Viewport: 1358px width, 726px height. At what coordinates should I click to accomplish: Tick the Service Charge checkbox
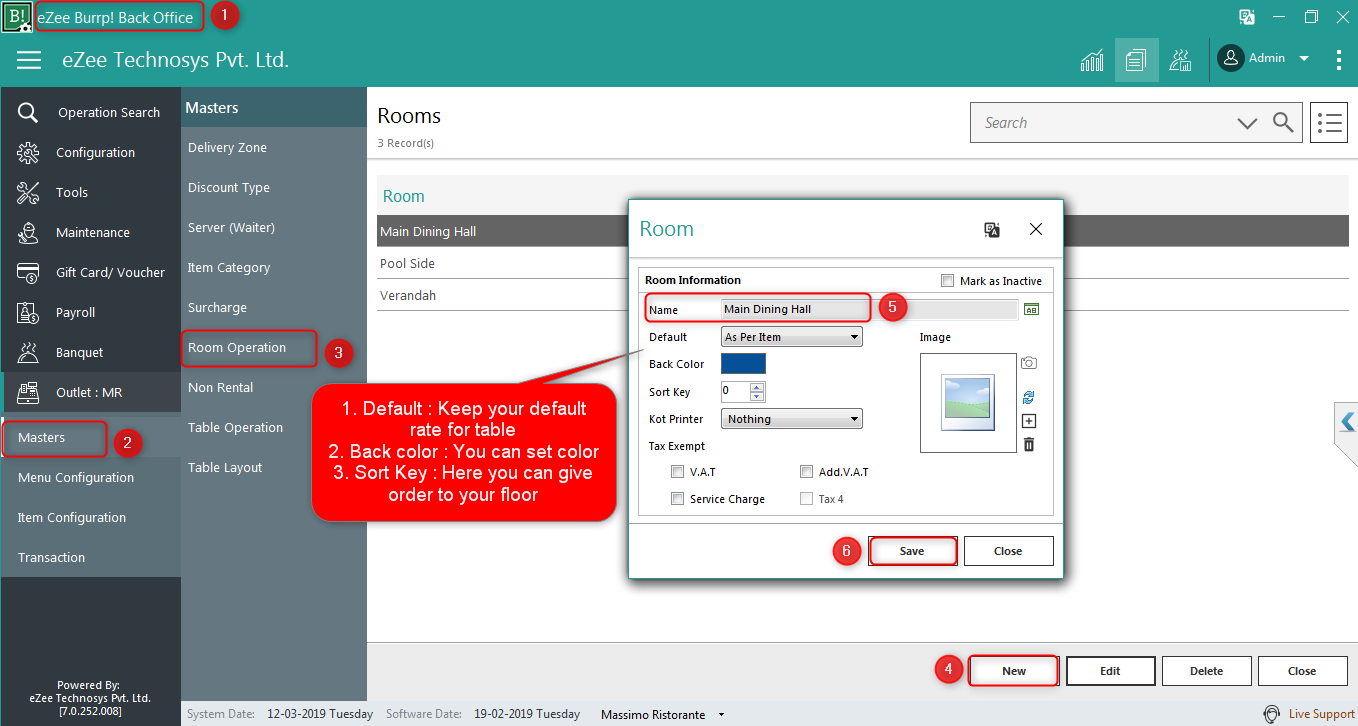(x=678, y=499)
